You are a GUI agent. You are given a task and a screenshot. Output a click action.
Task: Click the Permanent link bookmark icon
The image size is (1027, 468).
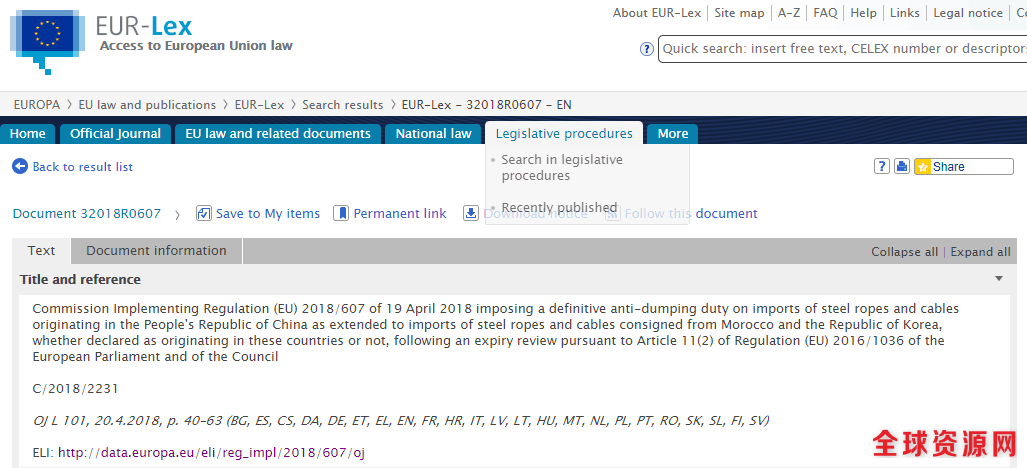point(341,213)
